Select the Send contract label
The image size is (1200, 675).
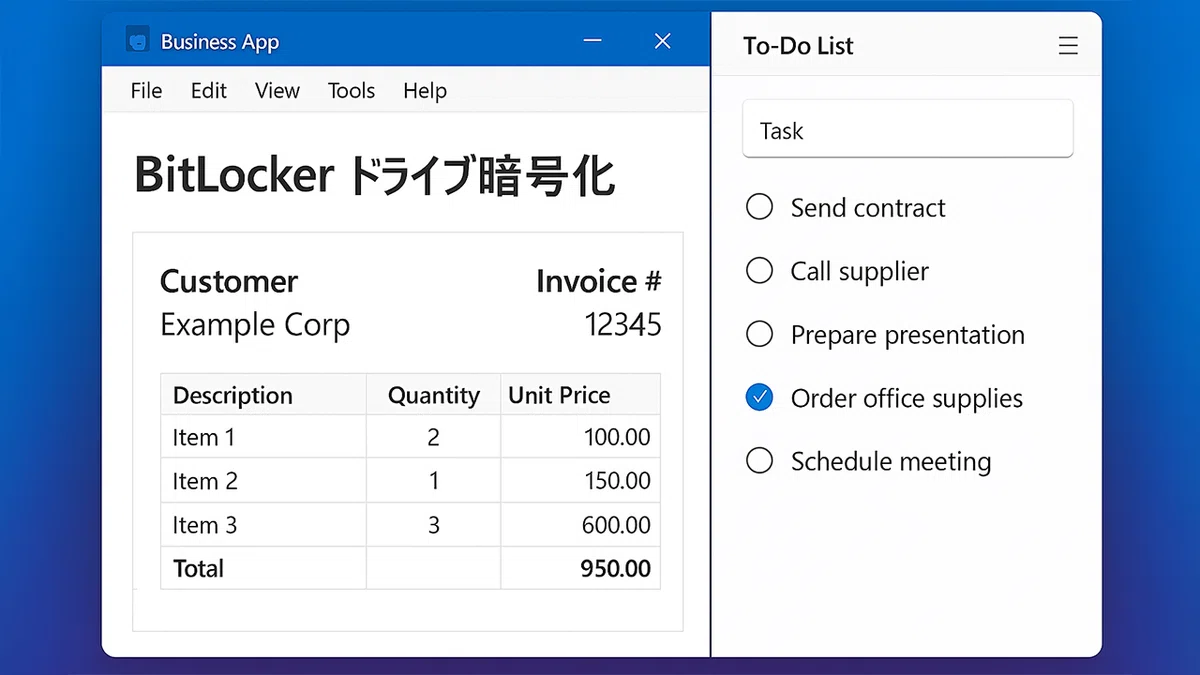pyautogui.click(x=868, y=208)
